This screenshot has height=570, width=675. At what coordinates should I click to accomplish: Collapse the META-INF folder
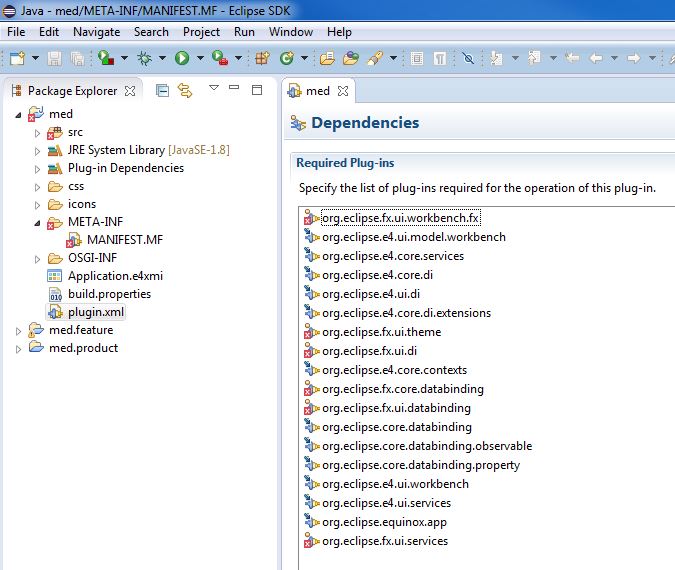(x=37, y=223)
